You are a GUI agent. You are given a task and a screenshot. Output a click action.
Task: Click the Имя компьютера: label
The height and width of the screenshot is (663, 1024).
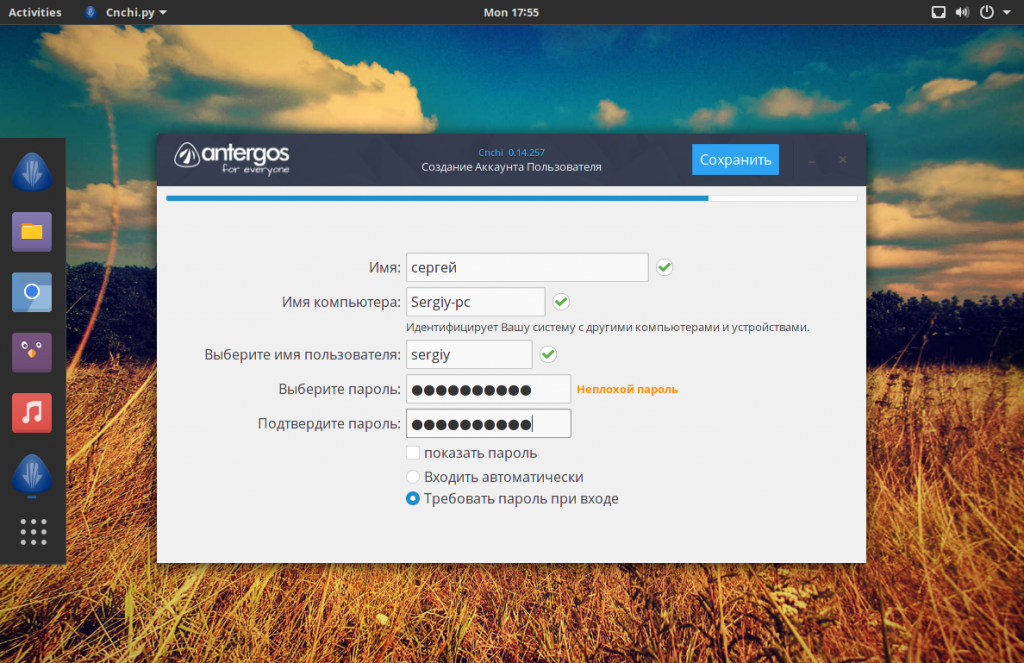341,302
